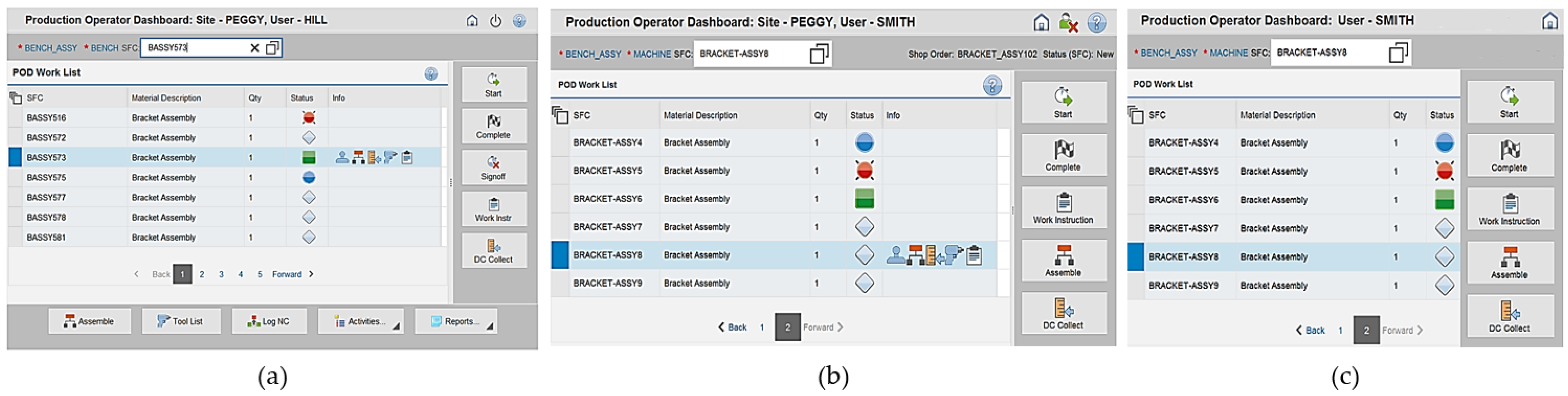Open POD Work List help in HILL dashboard
The height and width of the screenshot is (396, 1568).
point(431,74)
